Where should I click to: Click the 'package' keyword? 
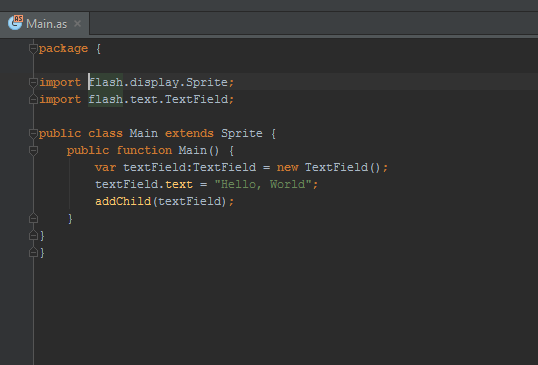[63, 49]
